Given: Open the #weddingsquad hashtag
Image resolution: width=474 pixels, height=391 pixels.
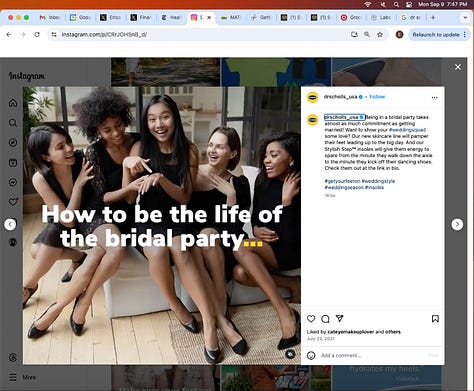Looking at the screenshot, I should 407,130.
